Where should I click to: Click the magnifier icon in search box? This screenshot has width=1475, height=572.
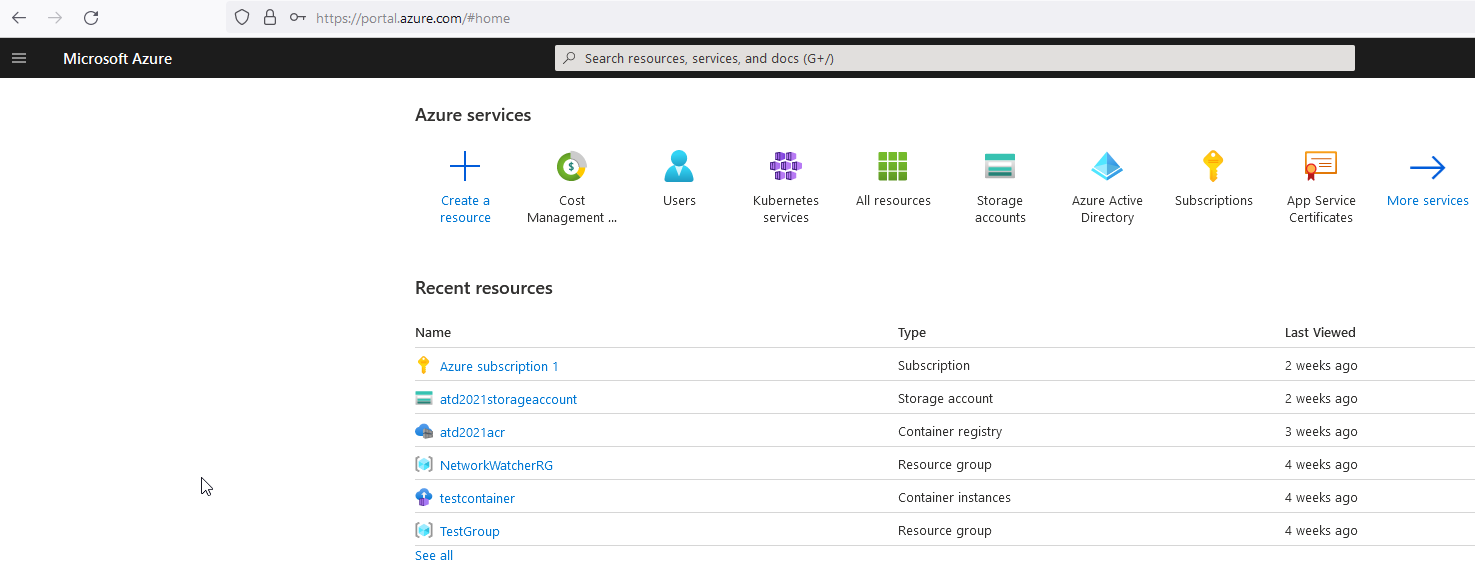pyautogui.click(x=570, y=58)
